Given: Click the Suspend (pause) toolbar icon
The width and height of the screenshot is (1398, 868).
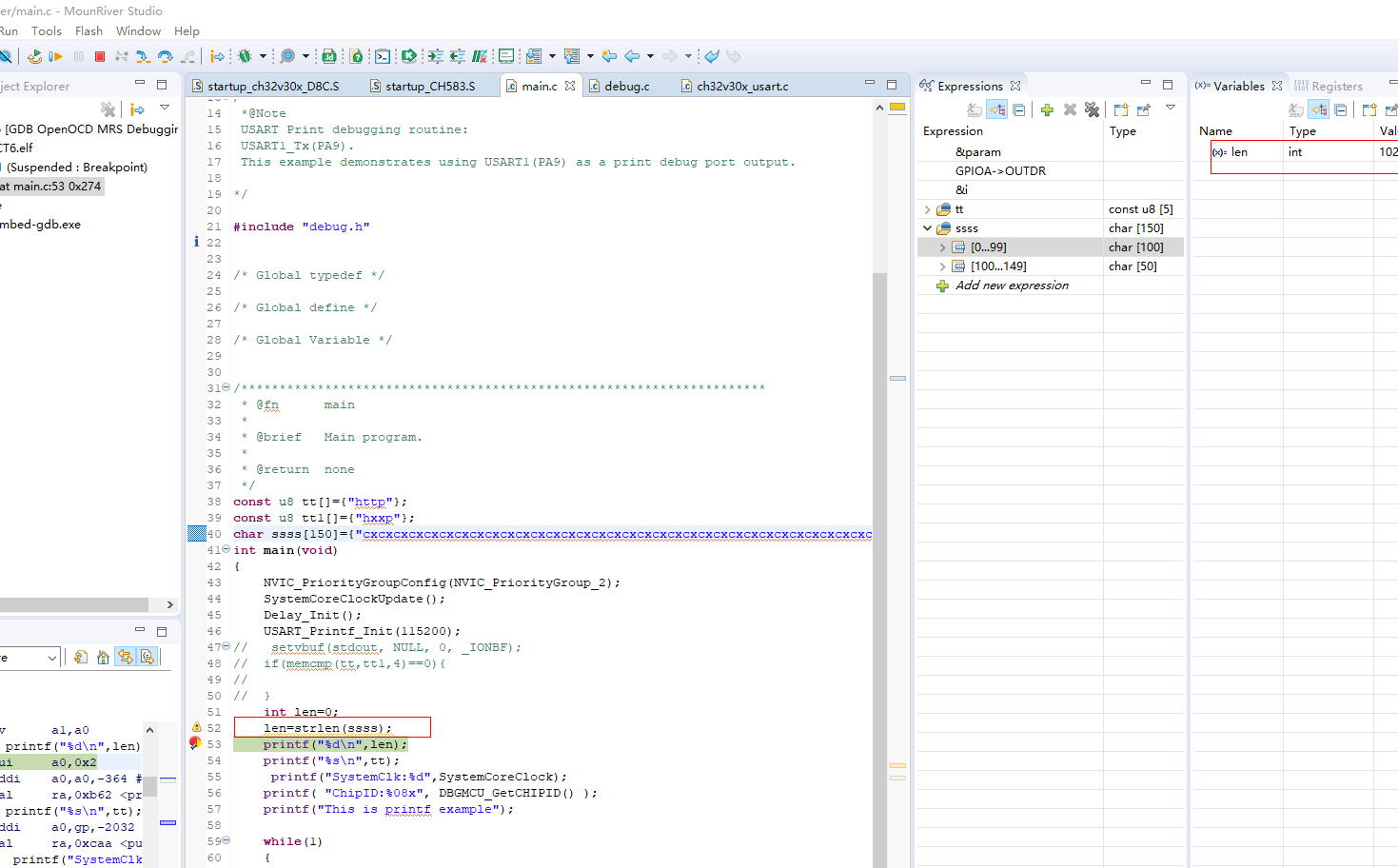Looking at the screenshot, I should tap(78, 56).
